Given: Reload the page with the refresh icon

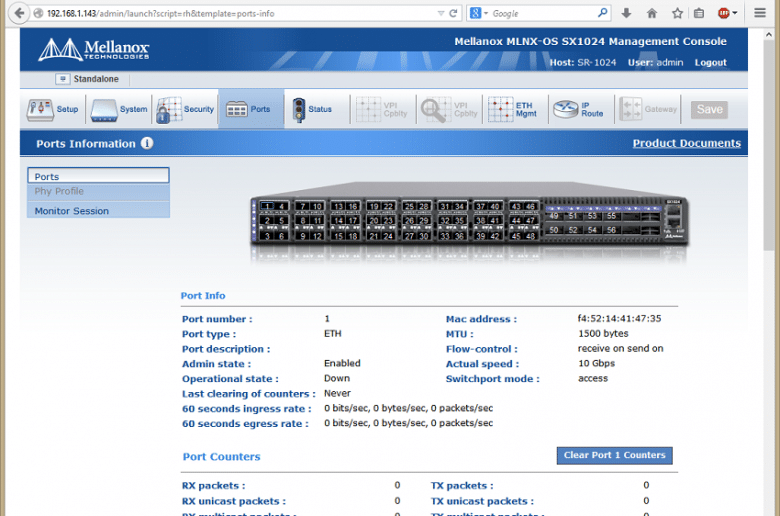Looking at the screenshot, I should tap(453, 13).
